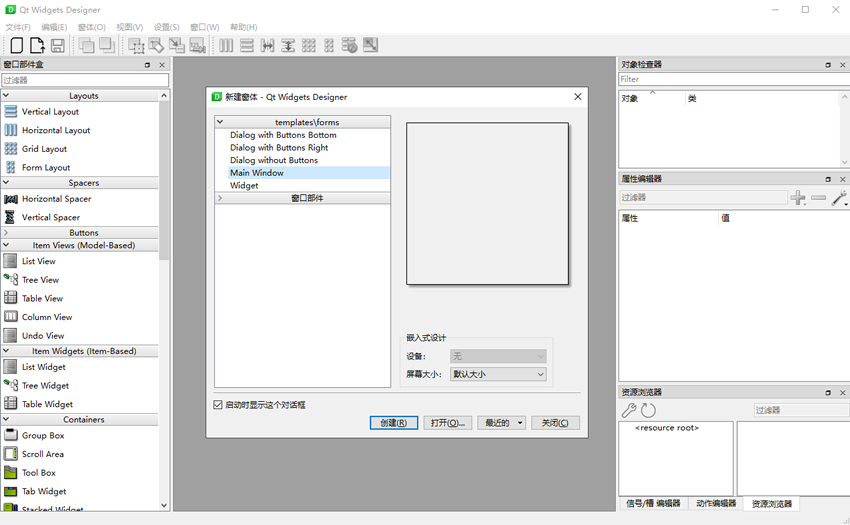Click the Open Form toolbar icon
This screenshot has height=525, width=850.
pyautogui.click(x=37, y=46)
